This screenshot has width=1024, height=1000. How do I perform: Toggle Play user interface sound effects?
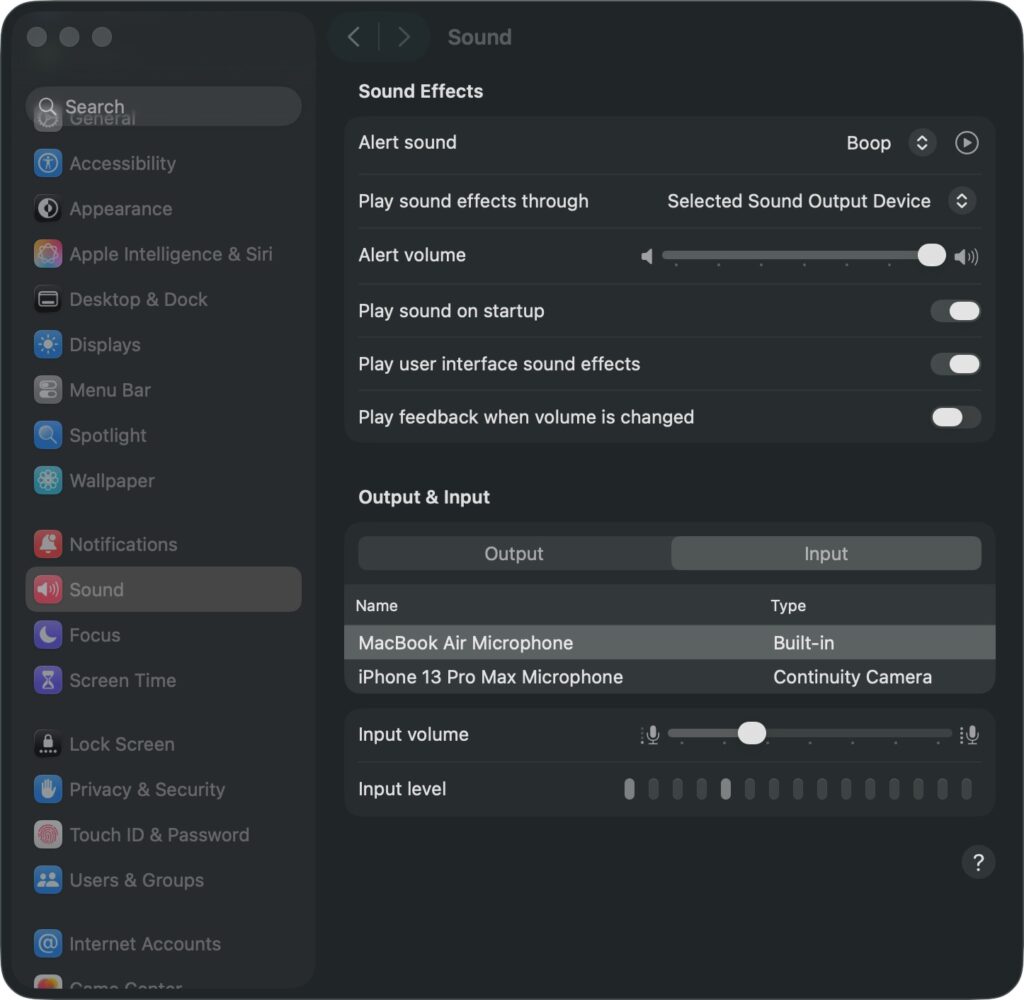(x=955, y=364)
